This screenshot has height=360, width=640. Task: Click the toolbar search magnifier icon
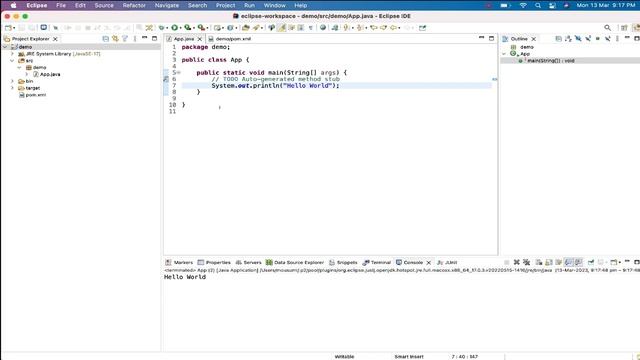(x=608, y=28)
